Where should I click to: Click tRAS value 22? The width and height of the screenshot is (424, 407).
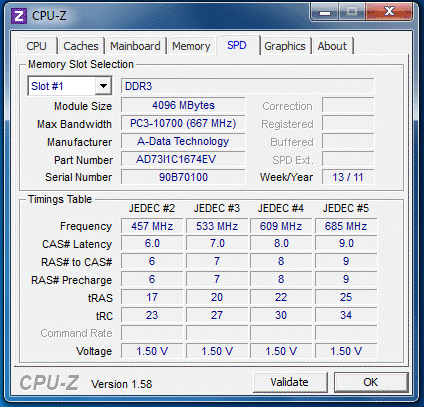(x=281, y=297)
